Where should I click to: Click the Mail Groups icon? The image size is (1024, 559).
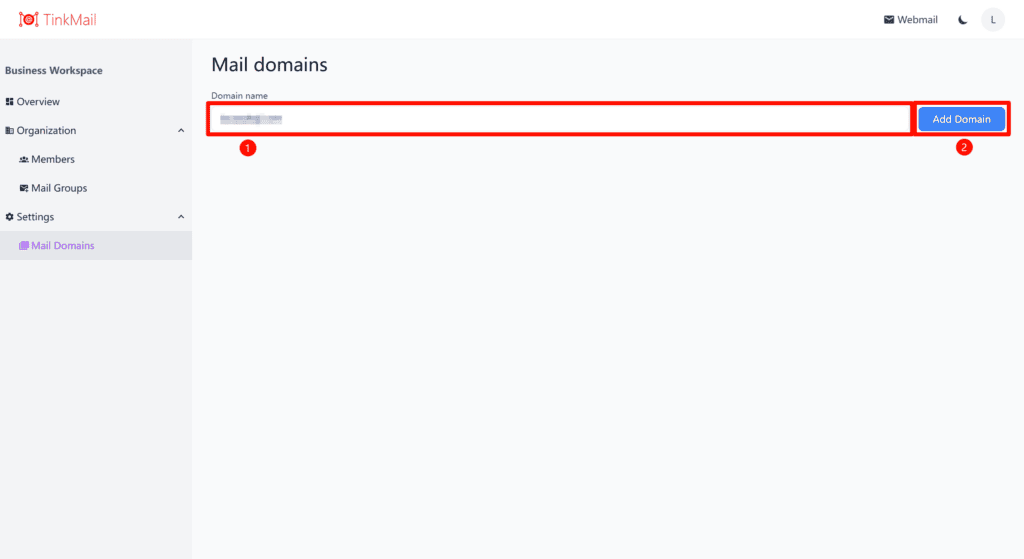tap(24, 188)
